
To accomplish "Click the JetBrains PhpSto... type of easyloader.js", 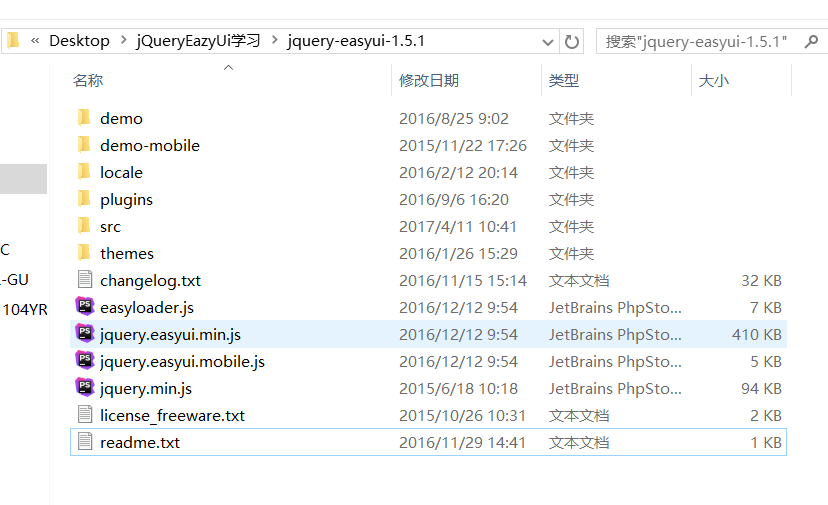I will [x=615, y=307].
